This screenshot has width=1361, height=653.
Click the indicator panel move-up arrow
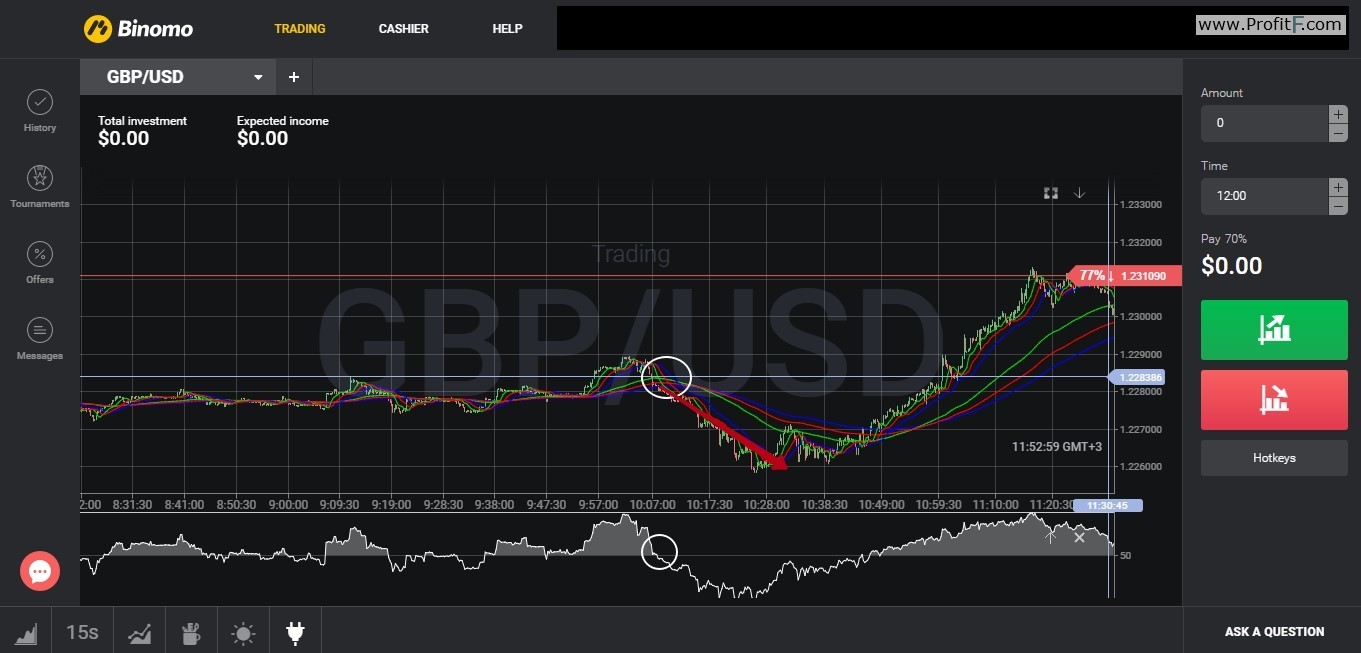tap(1050, 536)
